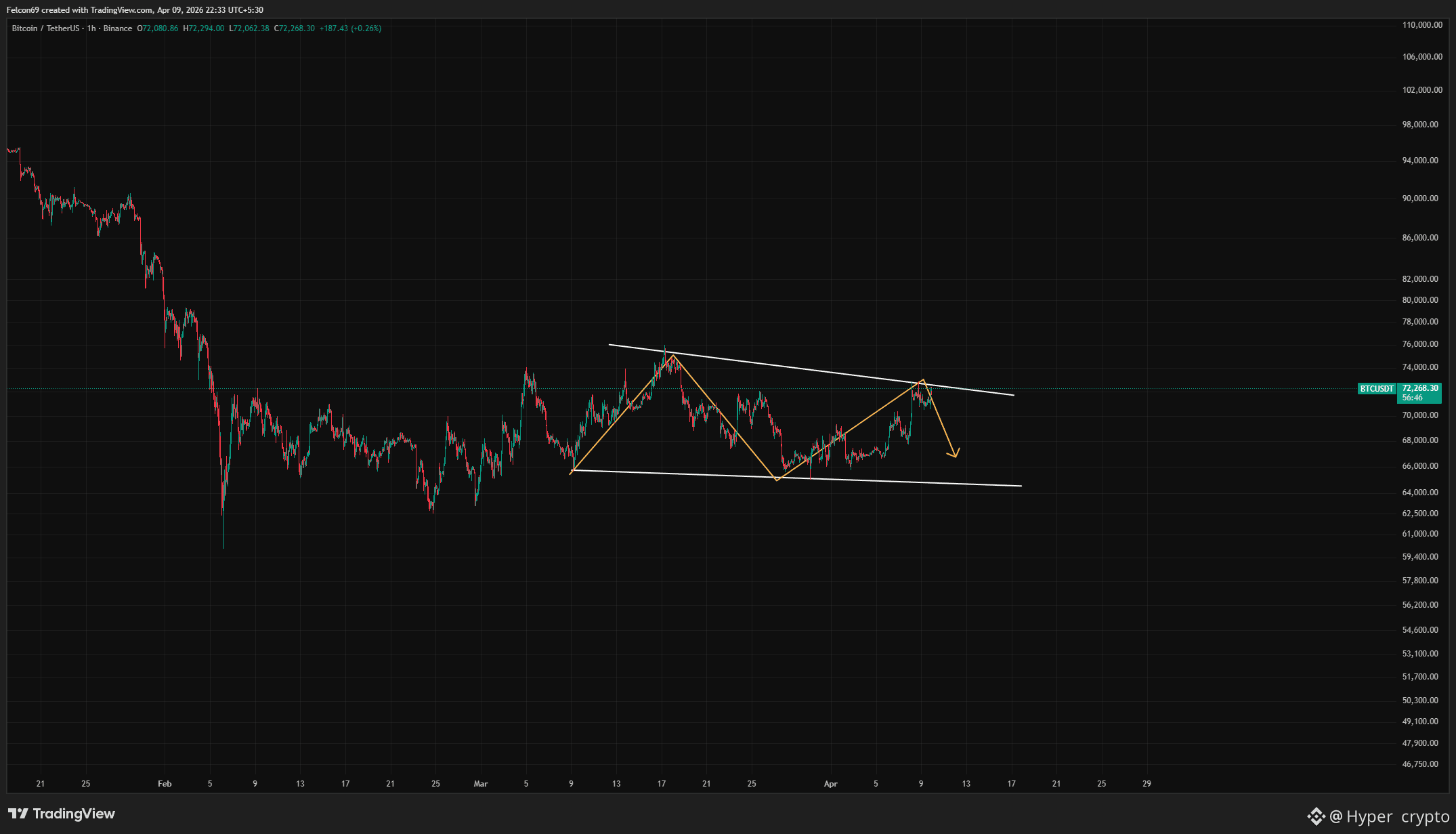Viewport: 1456px width, 834px height.
Task: Click the "62,500.00" price axis label
Action: tap(1420, 514)
